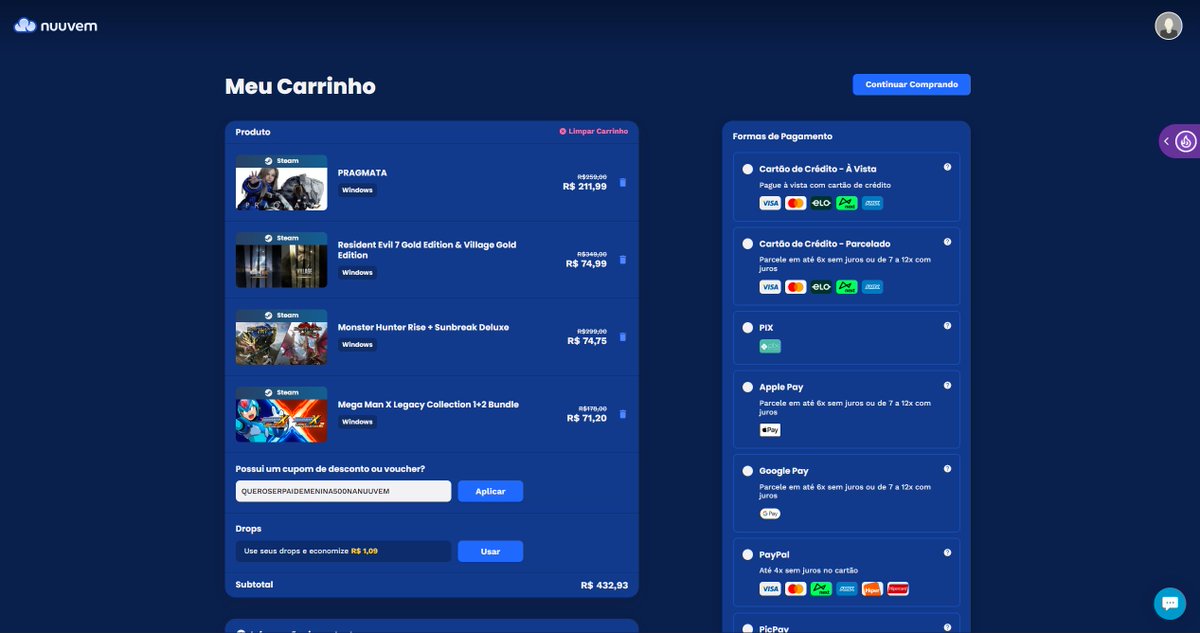Screen dimensions: 1200x633
Task: Show help for Cartão de Crédito Parcelado
Action: pos(947,242)
